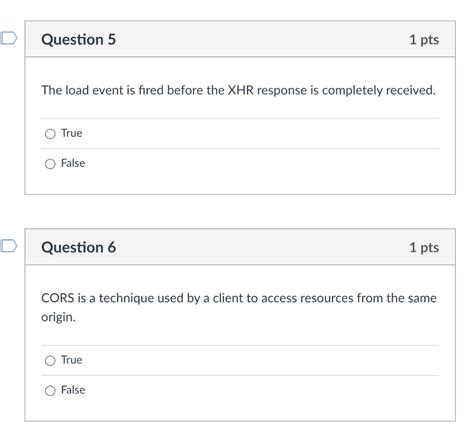Screen dimensions: 474x441
Task: Click the "Question 6" heading
Action: pos(79,247)
